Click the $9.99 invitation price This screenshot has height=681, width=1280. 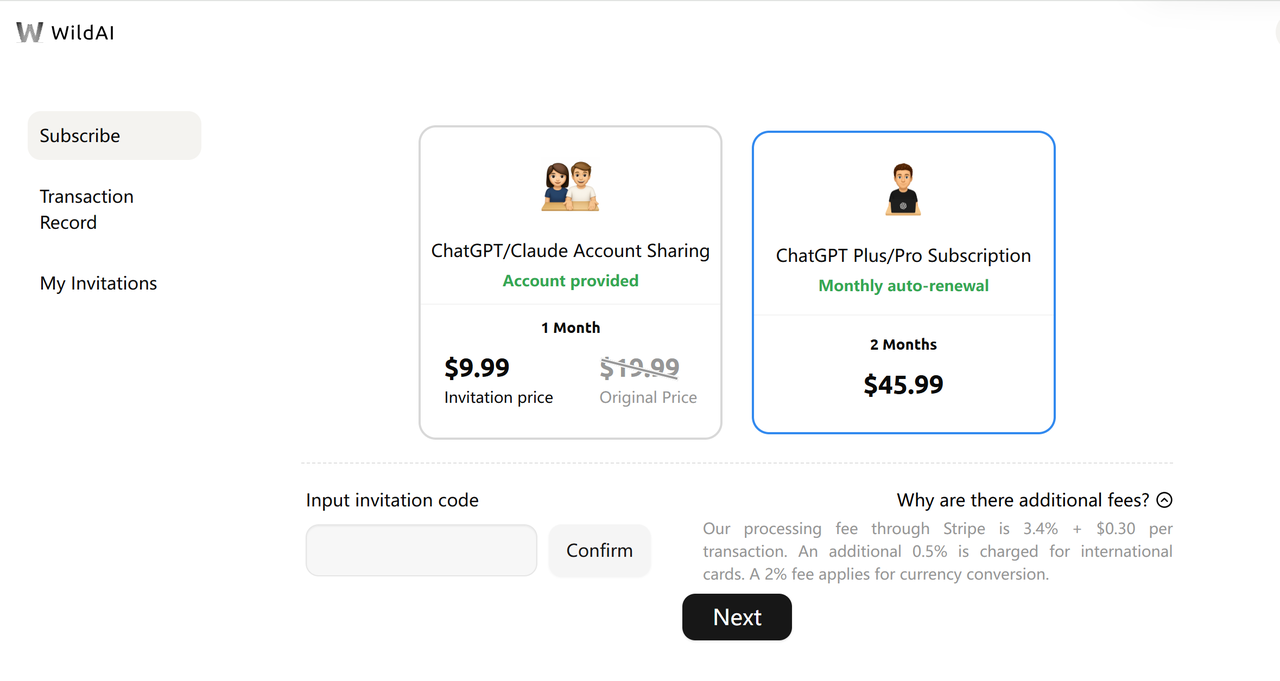click(477, 368)
